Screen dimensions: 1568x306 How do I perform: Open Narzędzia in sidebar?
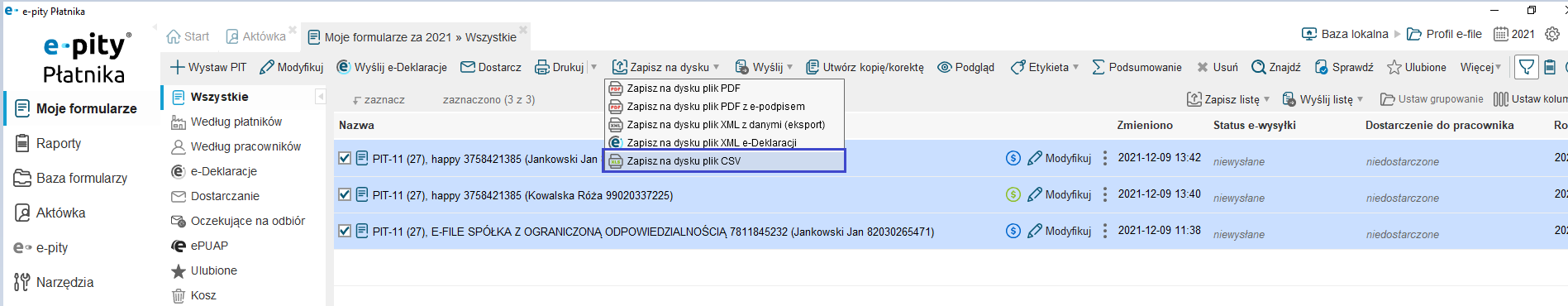click(55, 282)
